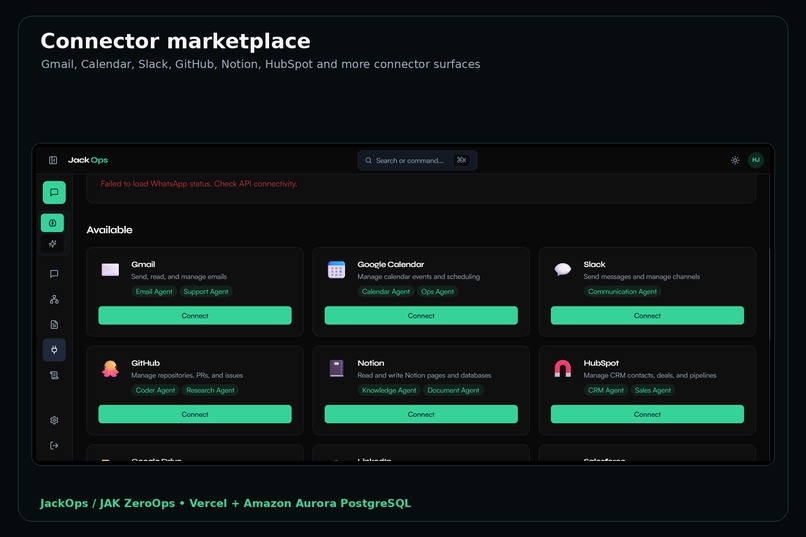This screenshot has height=537, width=806.
Task: Connect the Notion connector
Action: coord(421,414)
